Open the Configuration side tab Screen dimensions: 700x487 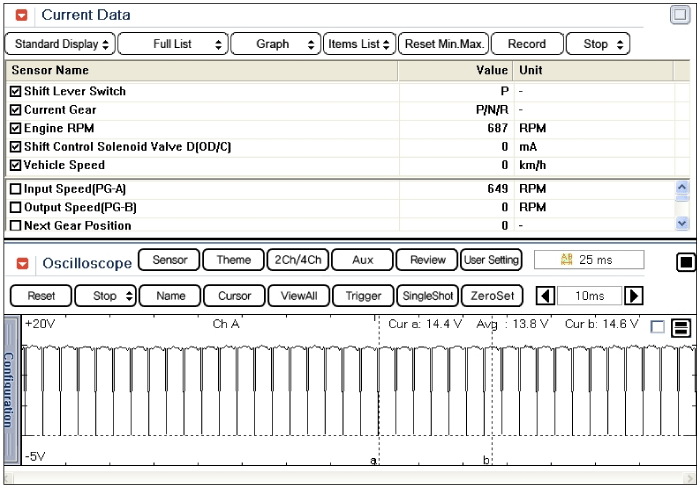pos(11,390)
